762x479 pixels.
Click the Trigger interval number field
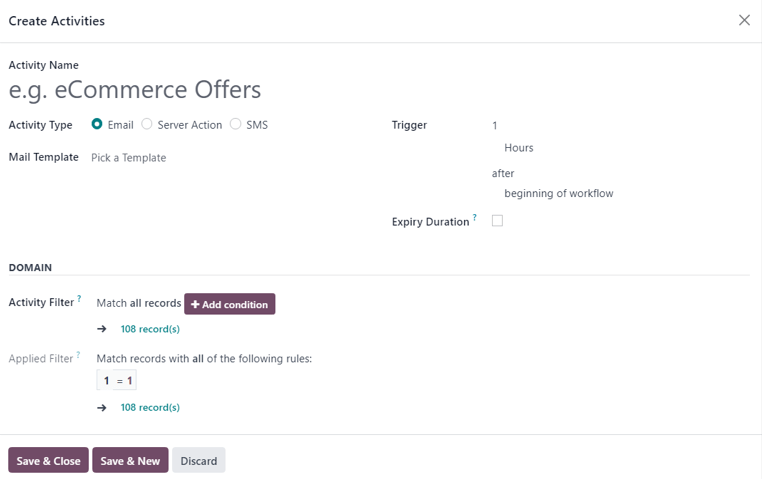600,126
